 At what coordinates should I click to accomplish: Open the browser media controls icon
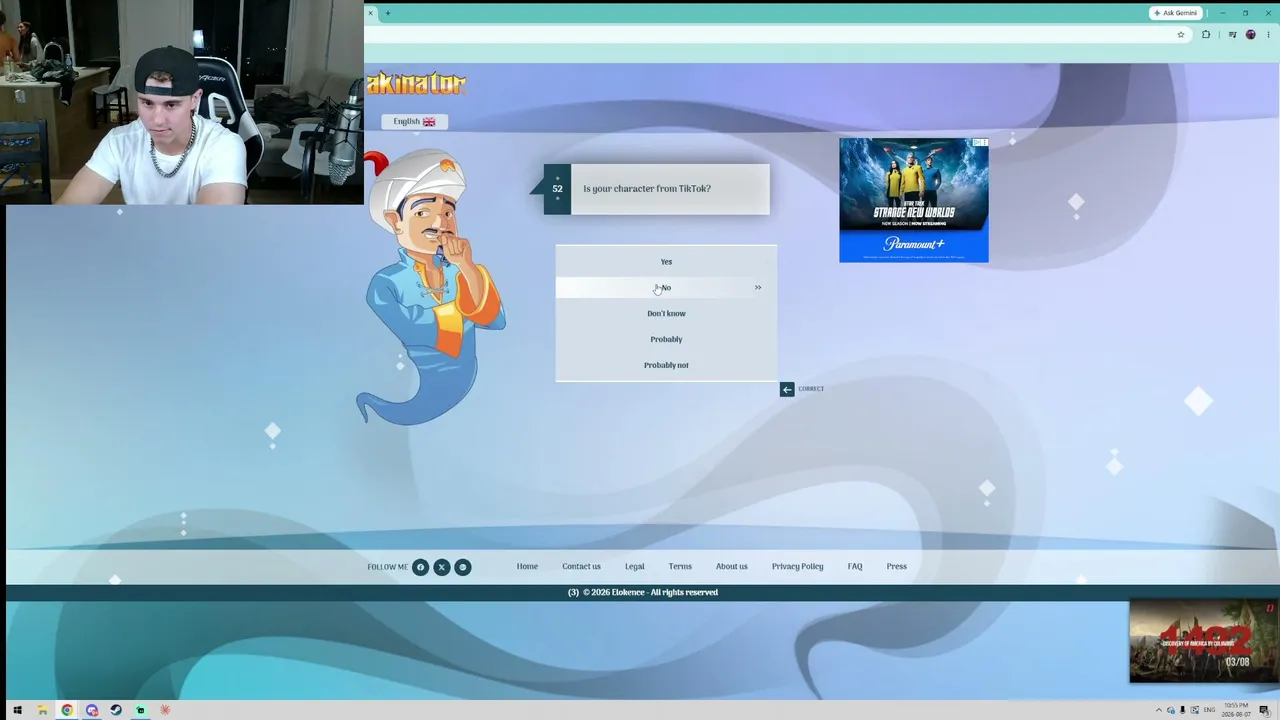click(1232, 34)
